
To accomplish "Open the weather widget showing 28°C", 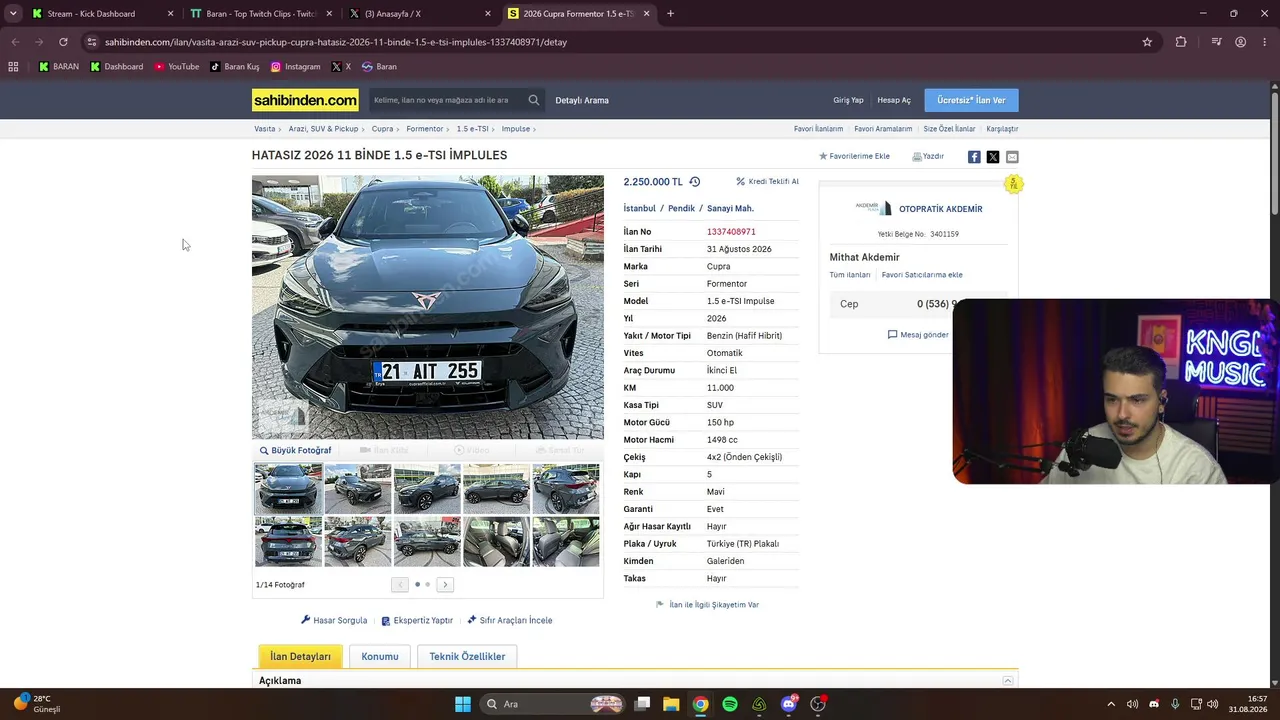I will tap(37, 704).
